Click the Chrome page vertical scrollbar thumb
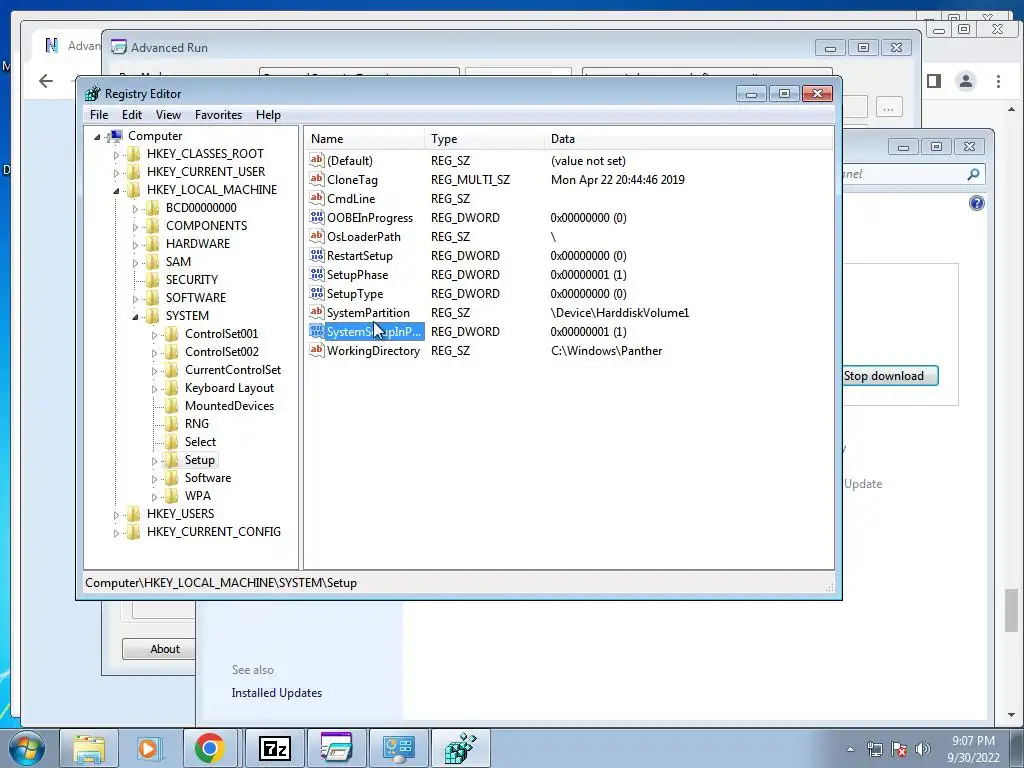Image resolution: width=1024 pixels, height=768 pixels. [1012, 610]
